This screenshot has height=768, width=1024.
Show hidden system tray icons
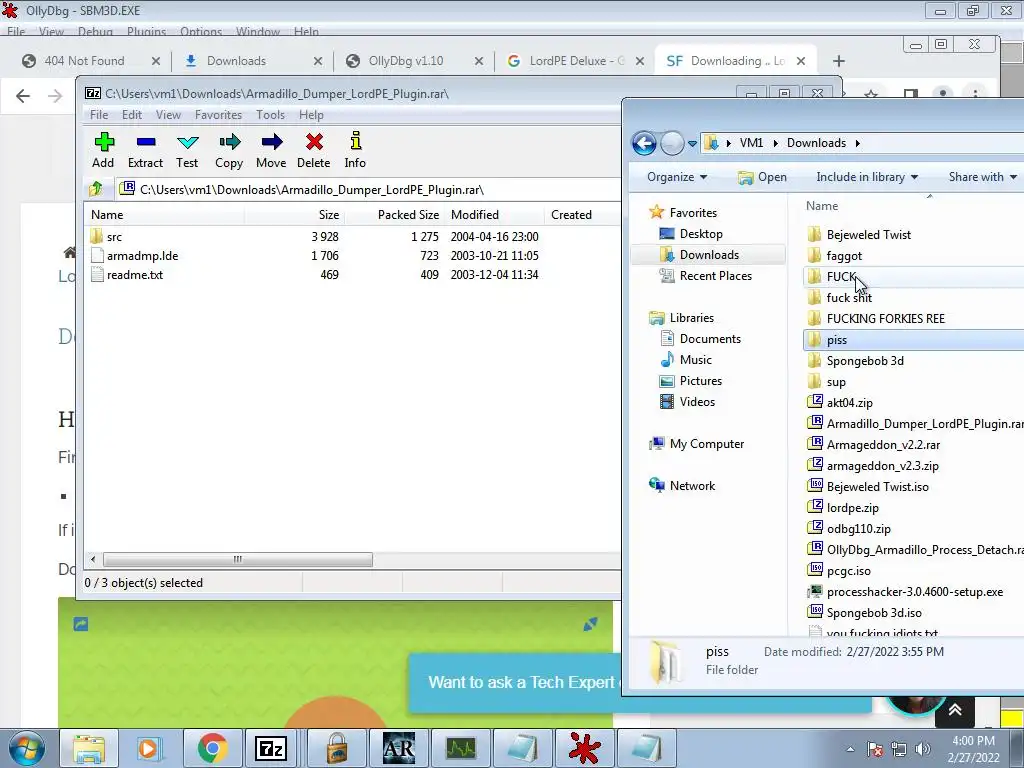[850, 749]
